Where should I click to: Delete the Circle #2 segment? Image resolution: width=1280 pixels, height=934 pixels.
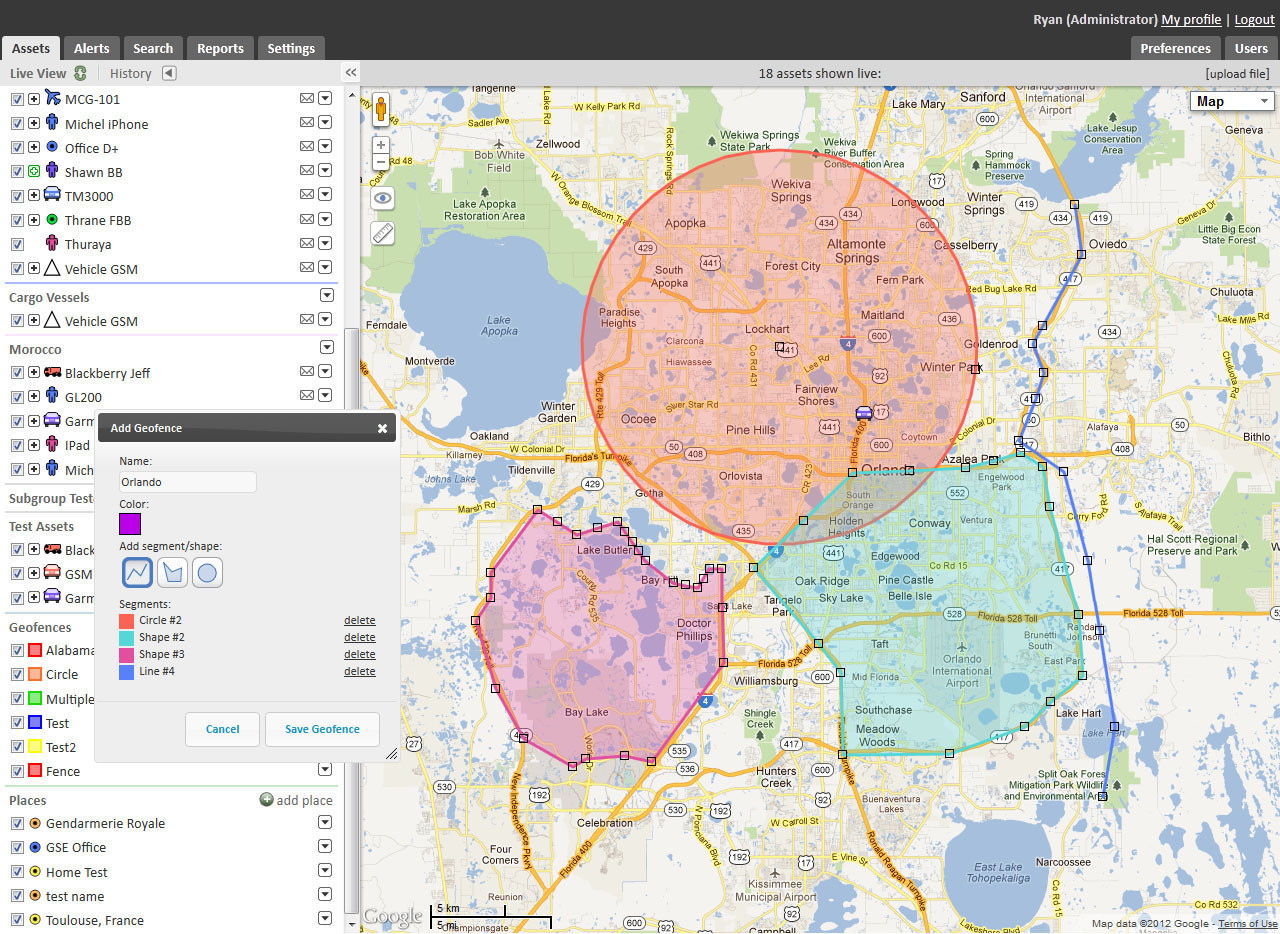click(x=359, y=620)
